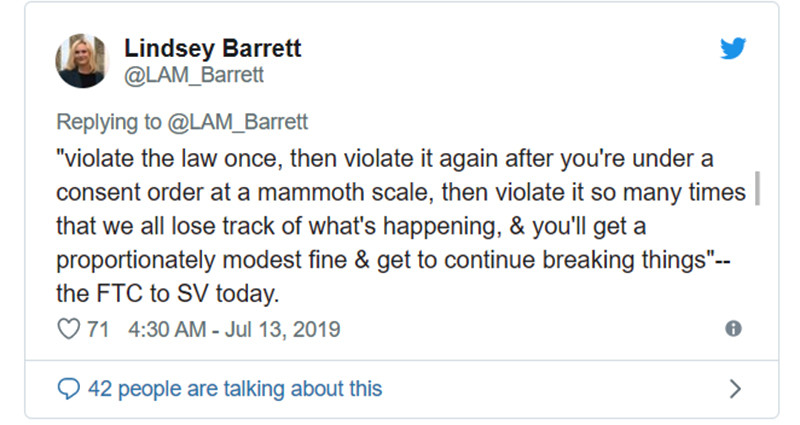Open Lindsey Barrett's profile photo

click(81, 59)
